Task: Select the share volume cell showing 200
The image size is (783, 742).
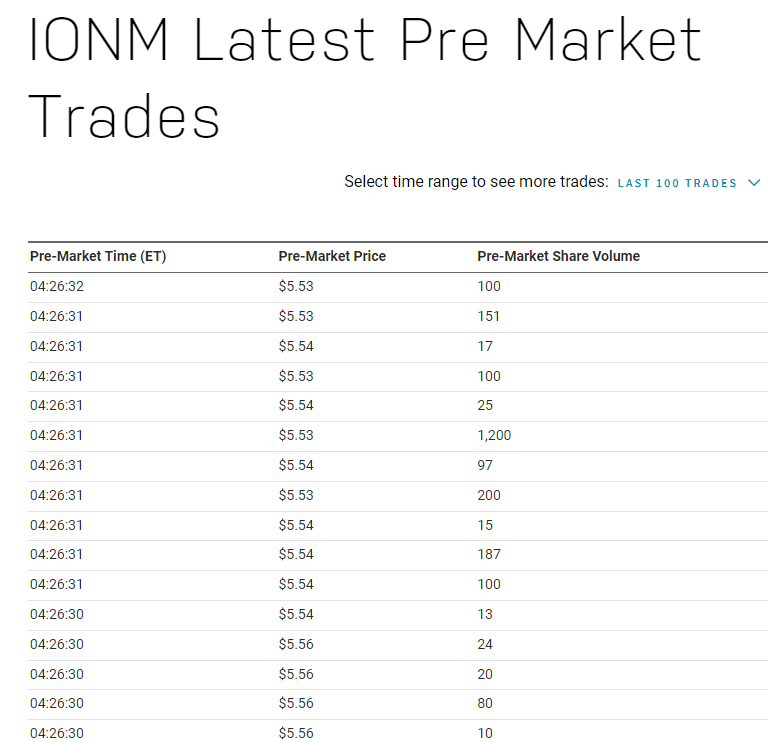Action: [489, 496]
